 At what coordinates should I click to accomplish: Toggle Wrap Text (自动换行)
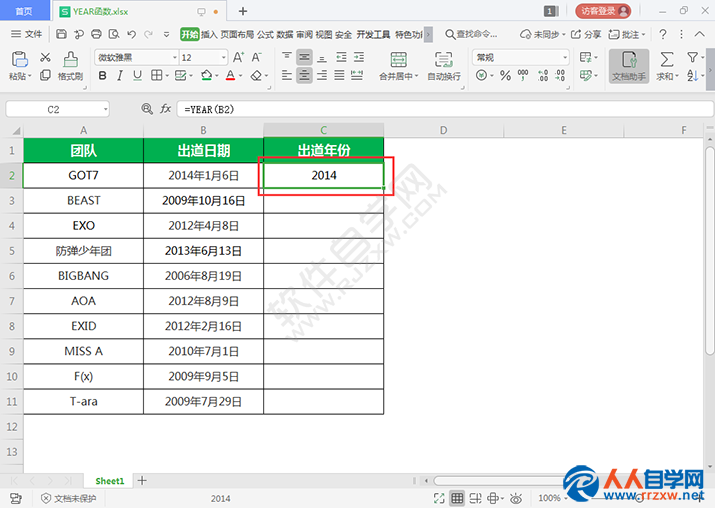pyautogui.click(x=444, y=66)
